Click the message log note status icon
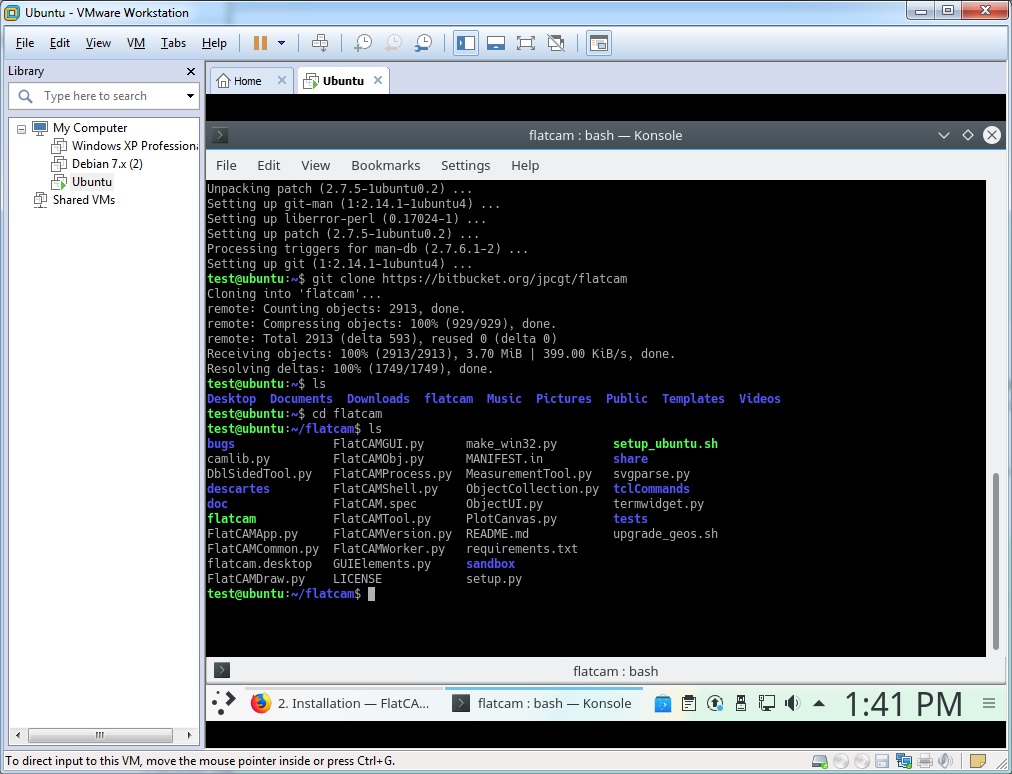The height and width of the screenshot is (774, 1012). tap(978, 761)
